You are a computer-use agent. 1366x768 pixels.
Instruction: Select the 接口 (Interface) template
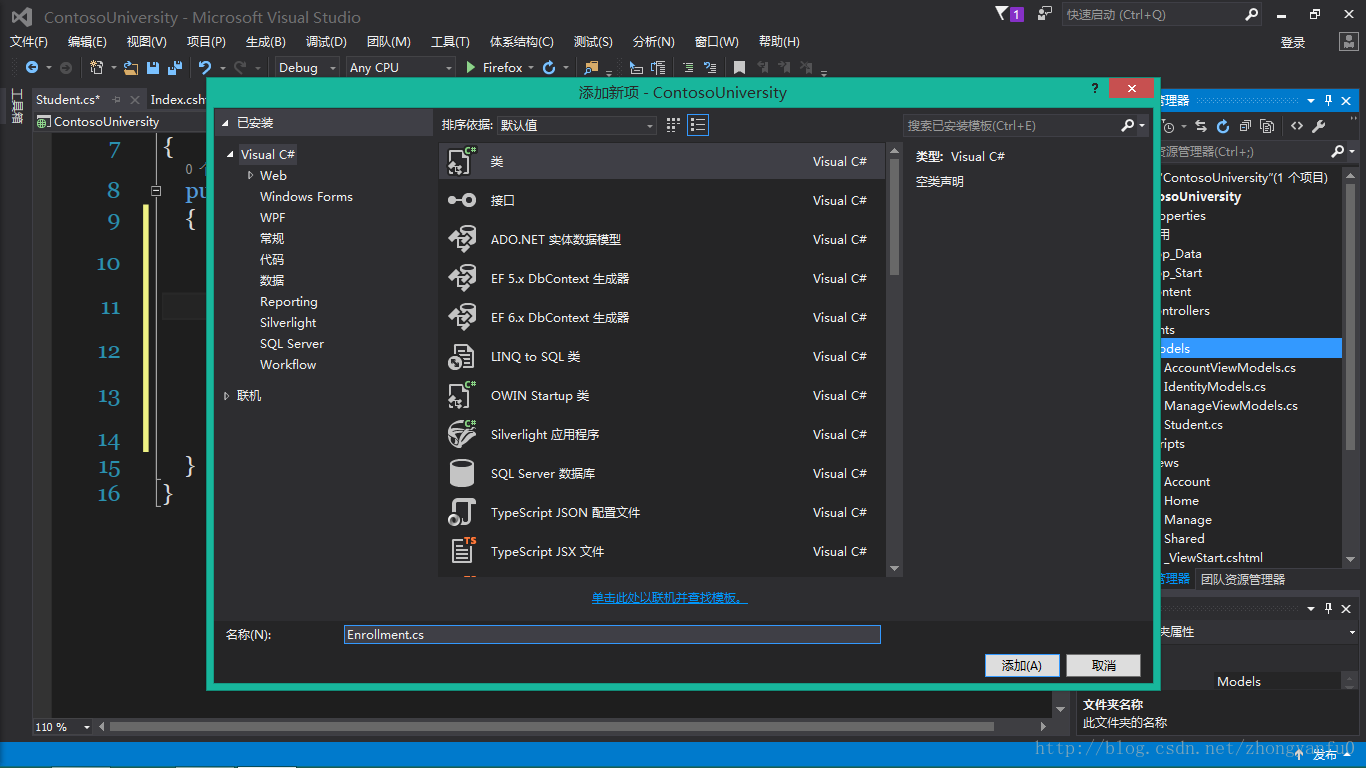coord(662,200)
